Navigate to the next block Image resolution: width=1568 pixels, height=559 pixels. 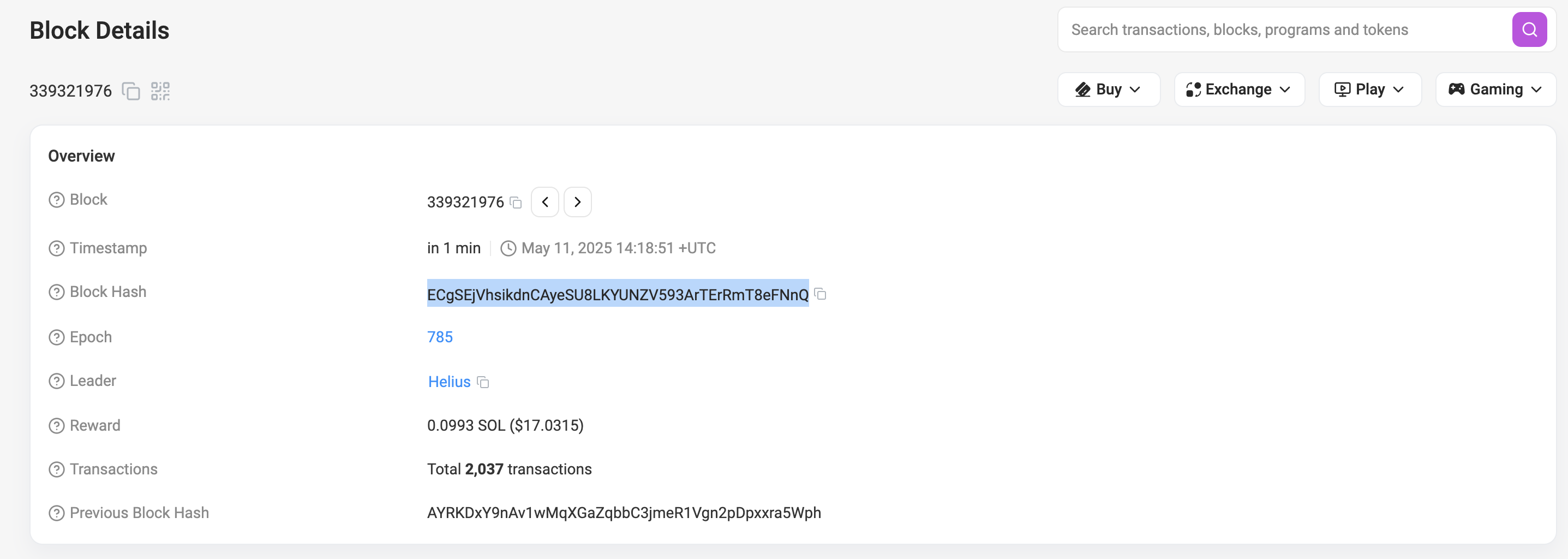pos(578,201)
